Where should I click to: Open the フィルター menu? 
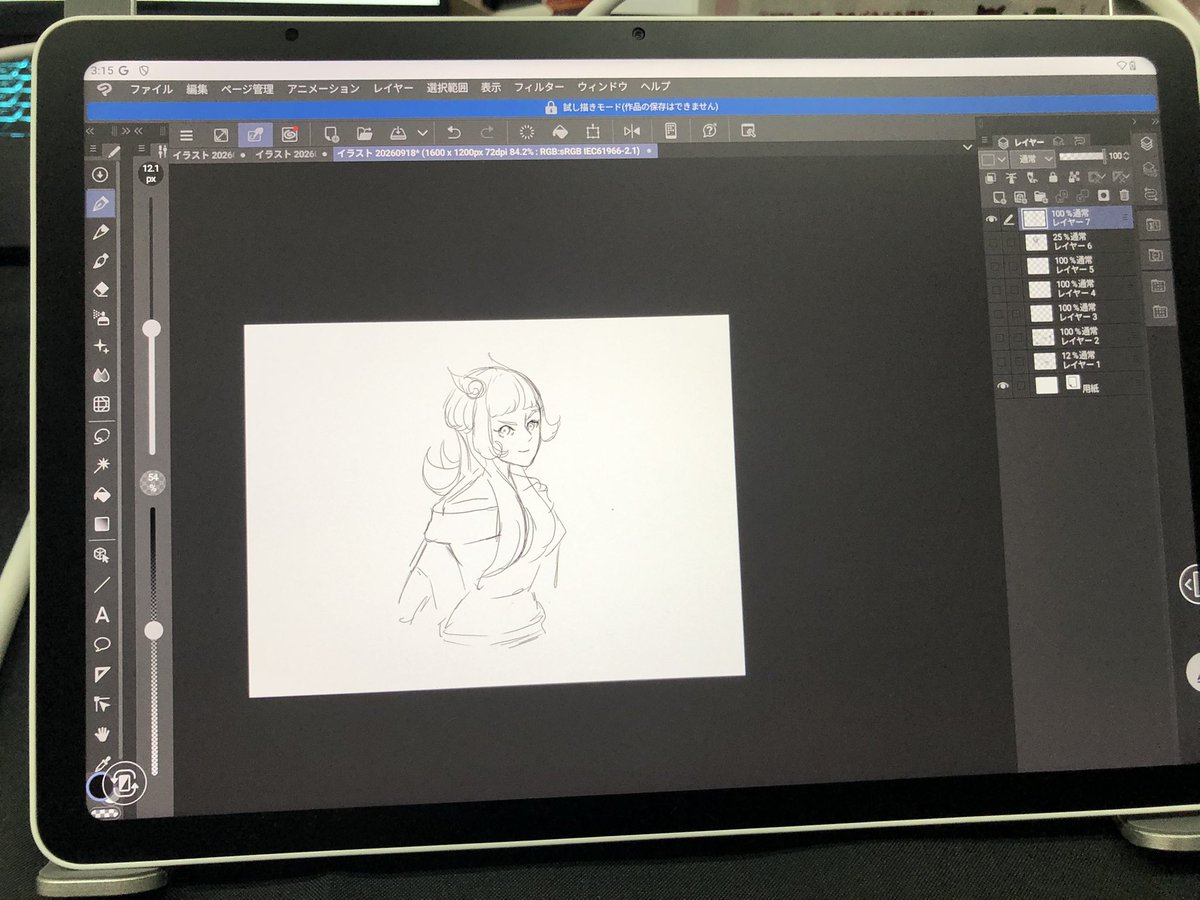tap(539, 88)
